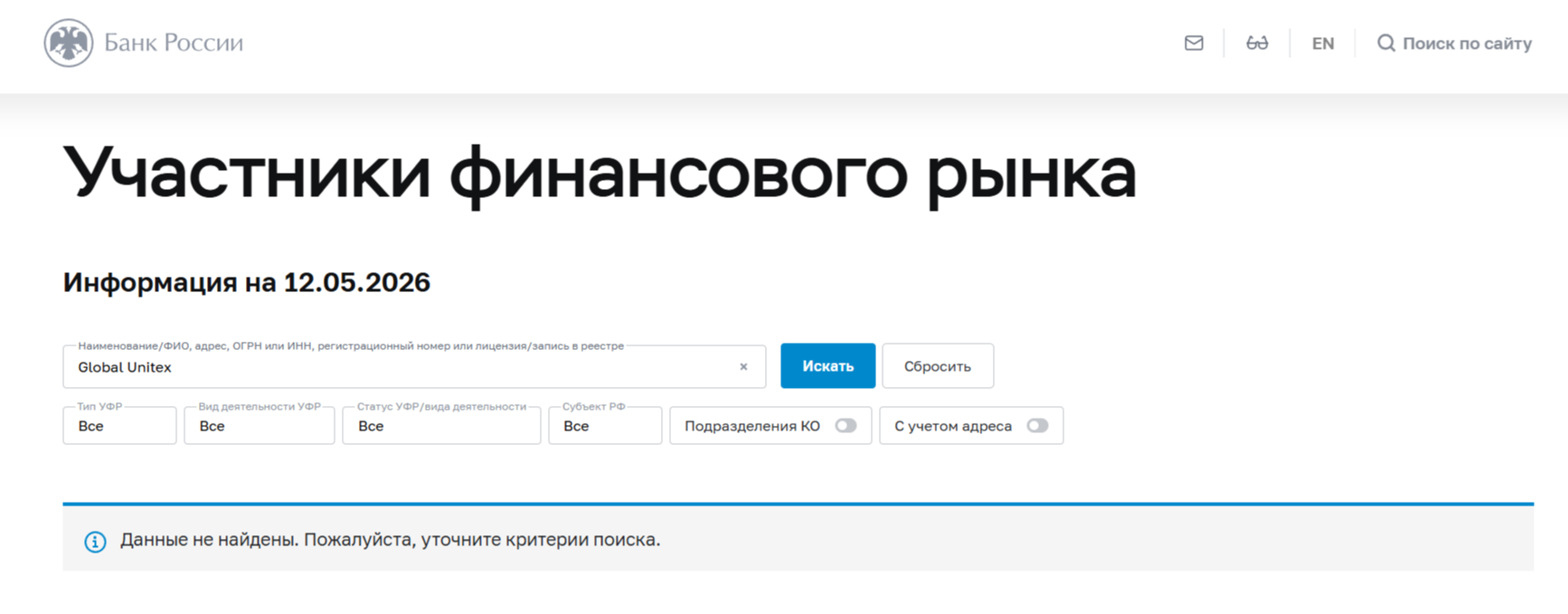Clear the search field with x icon
This screenshot has height=614, width=1568.
[743, 367]
